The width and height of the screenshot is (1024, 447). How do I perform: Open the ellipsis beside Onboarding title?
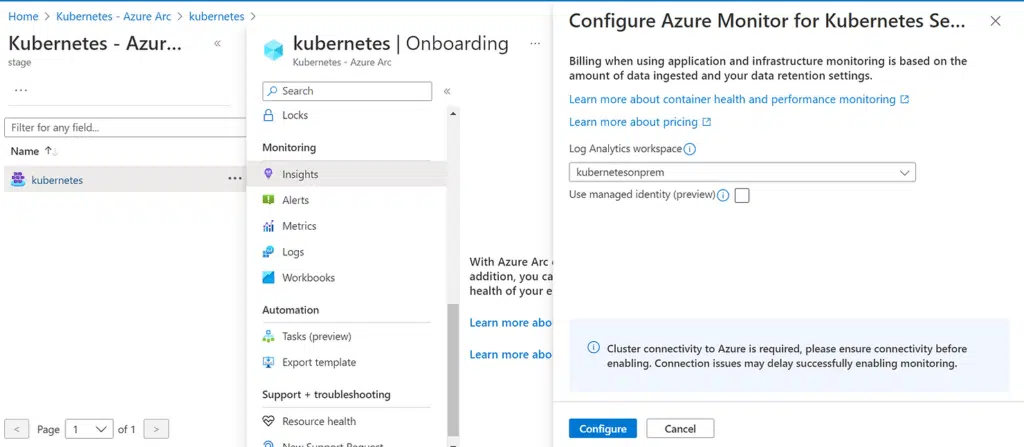click(535, 44)
